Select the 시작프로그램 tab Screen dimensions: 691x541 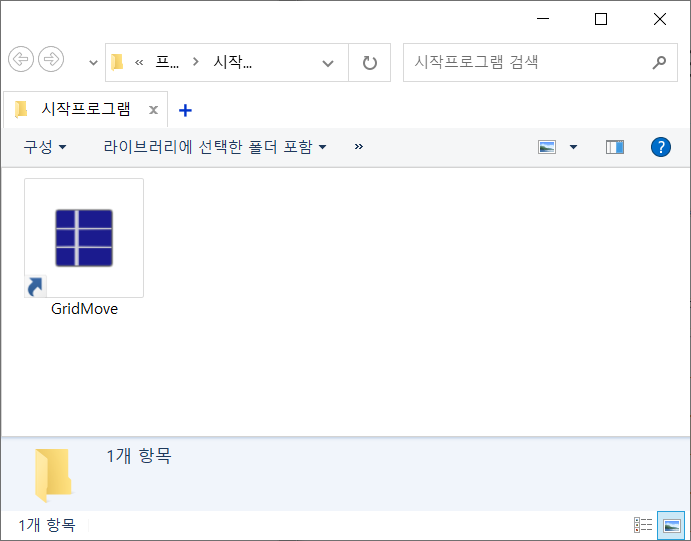[x=85, y=109]
